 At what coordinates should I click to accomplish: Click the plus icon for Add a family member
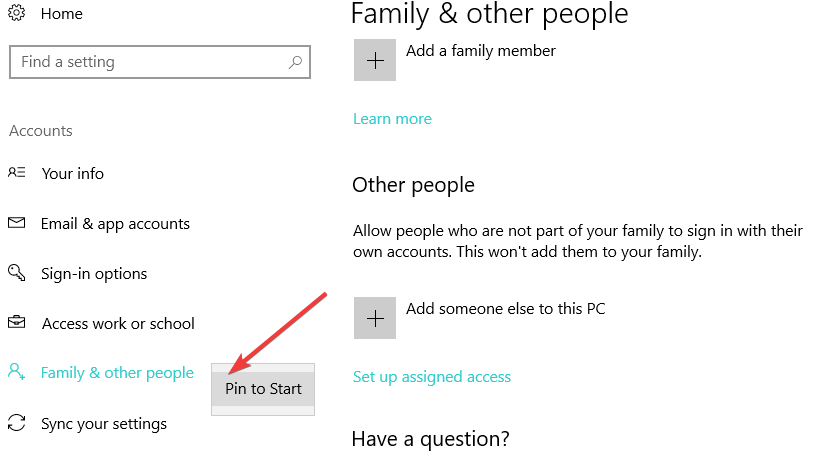click(375, 60)
